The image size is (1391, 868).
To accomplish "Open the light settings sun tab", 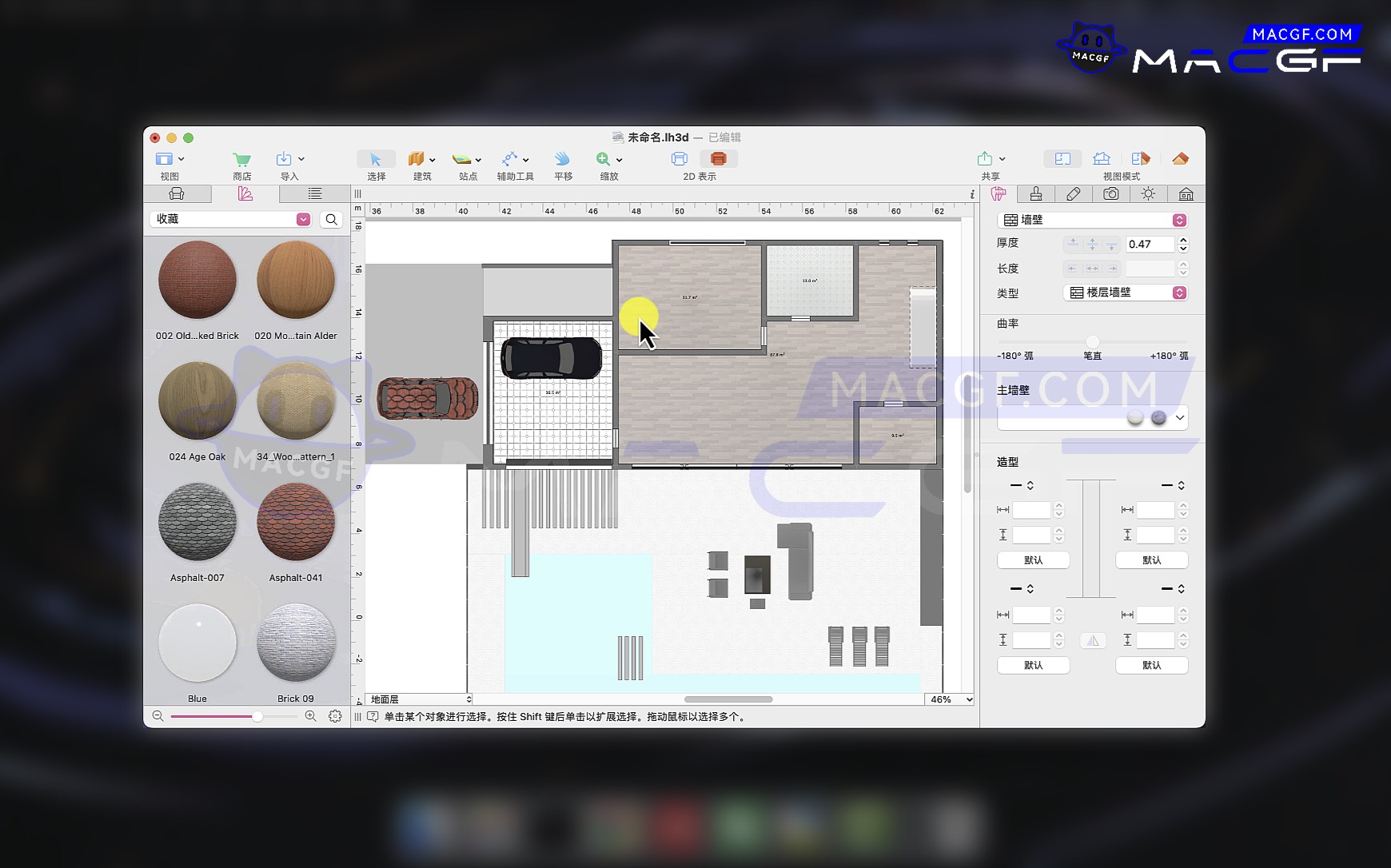I will click(x=1148, y=194).
